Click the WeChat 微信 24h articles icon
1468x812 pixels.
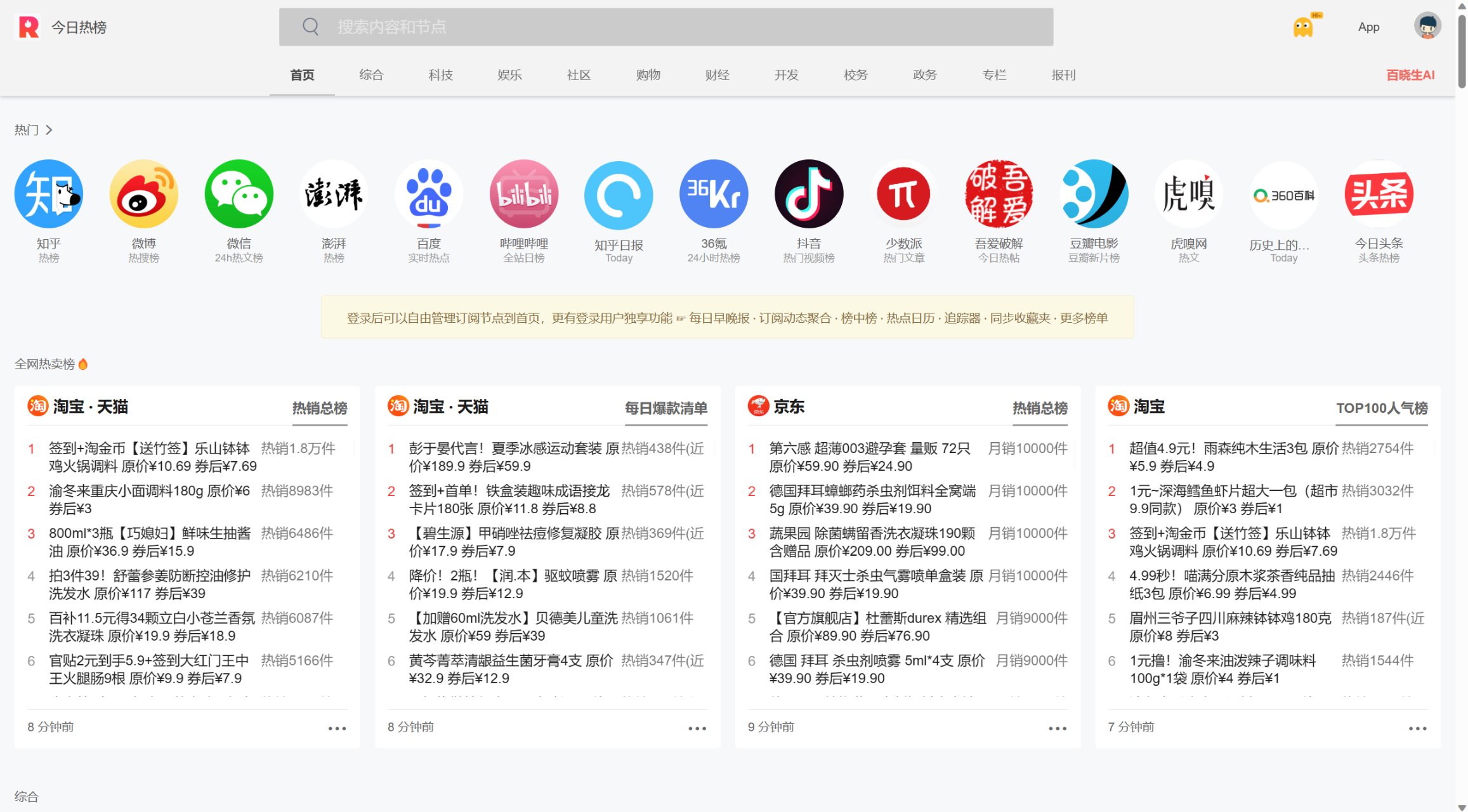pyautogui.click(x=239, y=194)
